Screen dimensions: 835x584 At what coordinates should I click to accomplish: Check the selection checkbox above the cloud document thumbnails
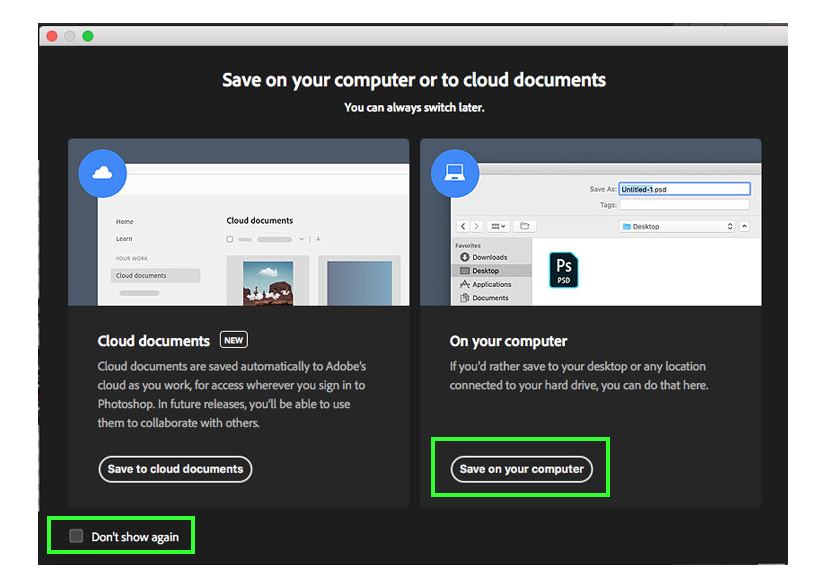(x=230, y=239)
